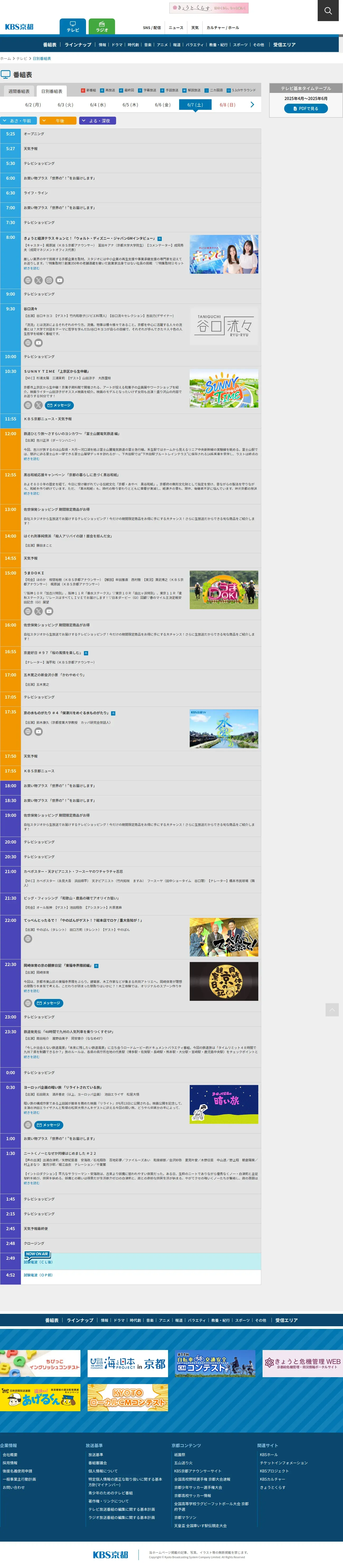Open website icon for ヨーロッパ企画の暗い旅 program
The image size is (343, 1568).
[28, 1125]
